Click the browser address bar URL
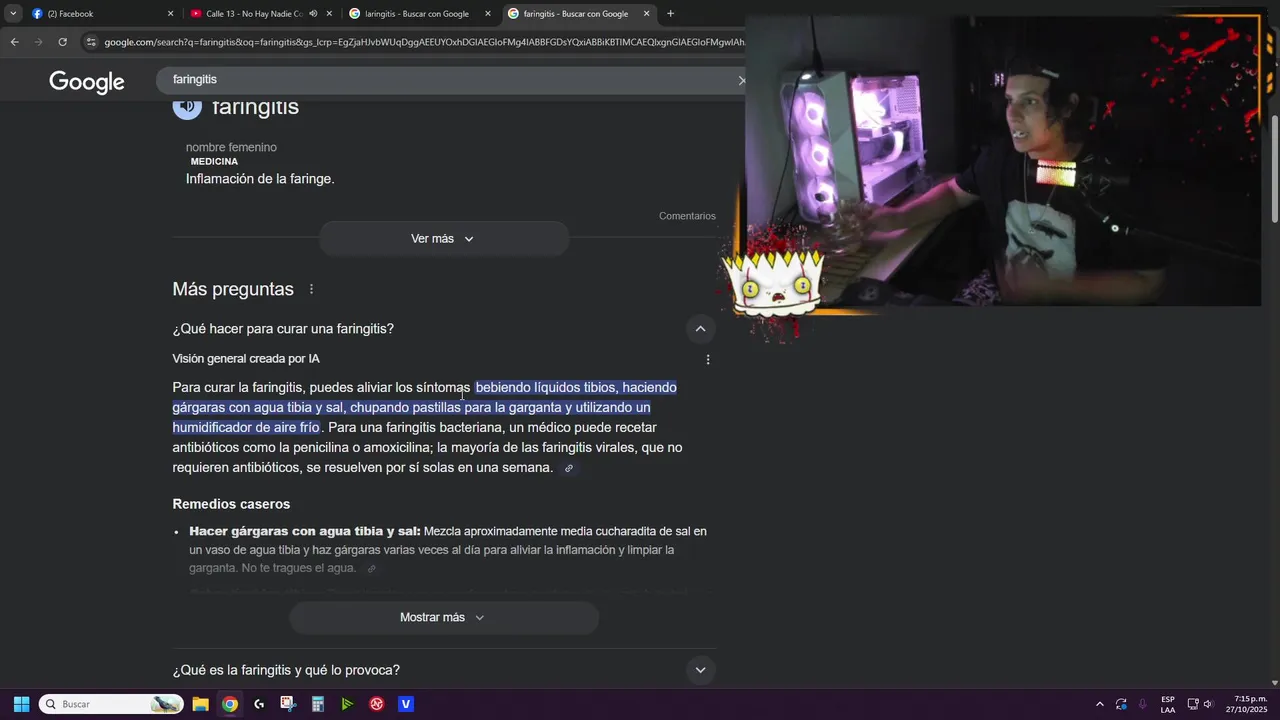1280x720 pixels. point(424,42)
